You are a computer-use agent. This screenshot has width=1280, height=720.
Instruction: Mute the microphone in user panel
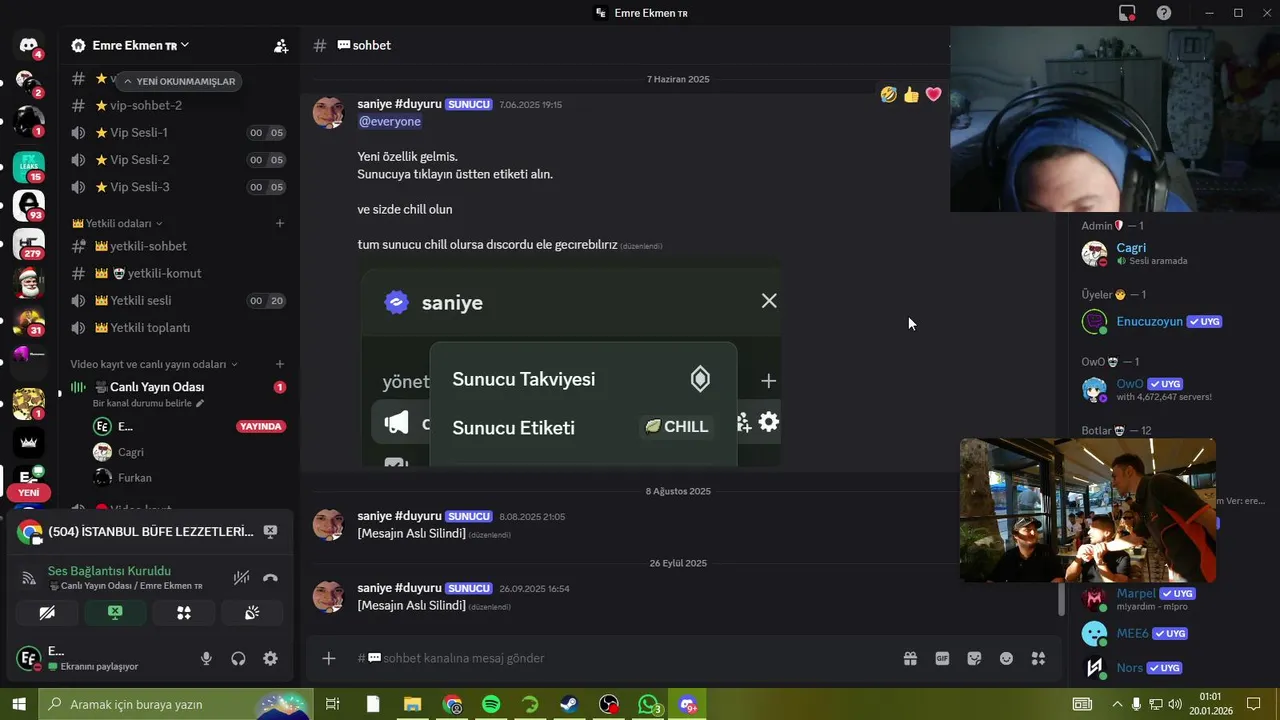click(x=206, y=658)
